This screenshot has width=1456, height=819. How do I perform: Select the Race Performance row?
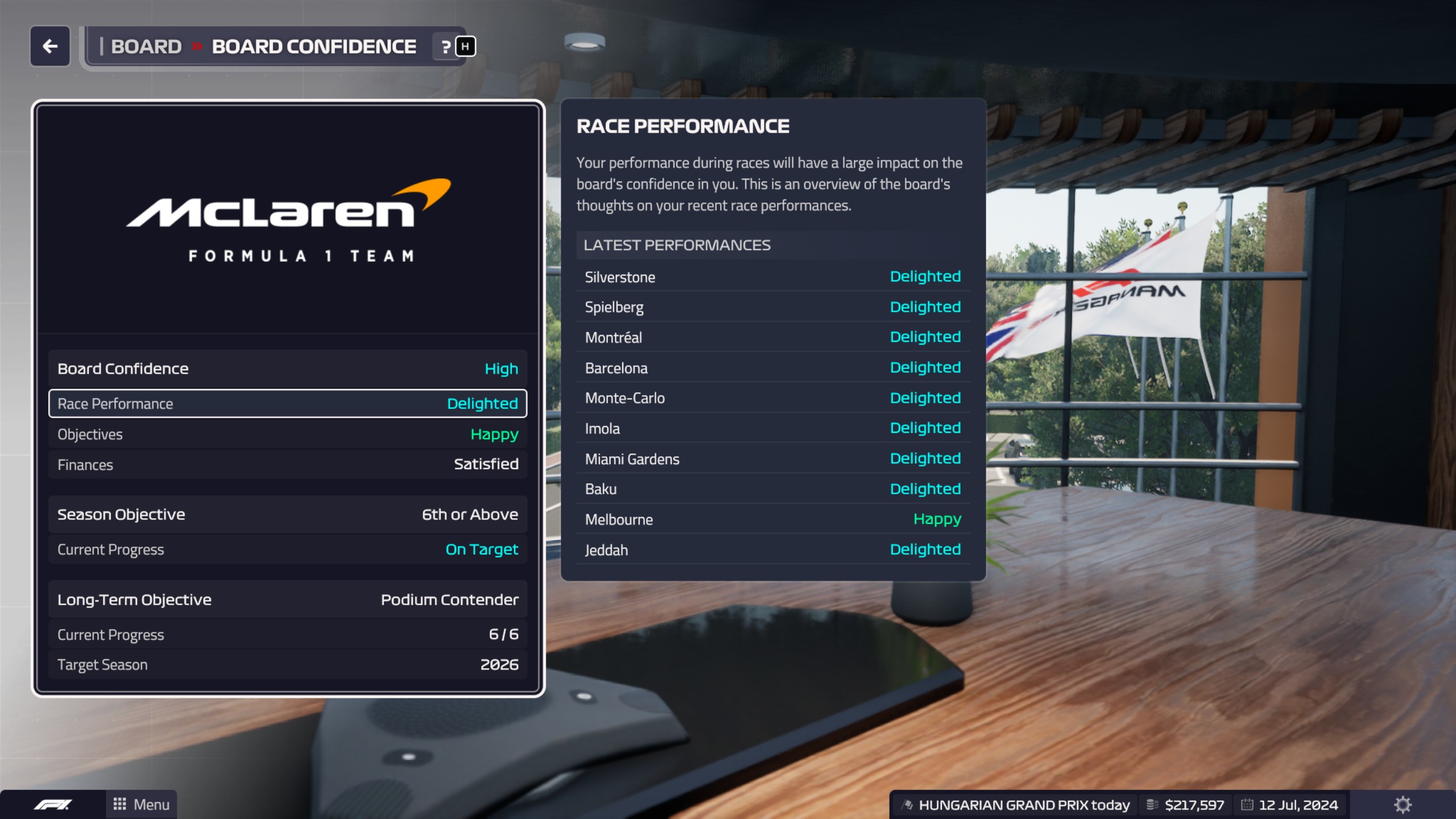point(288,403)
